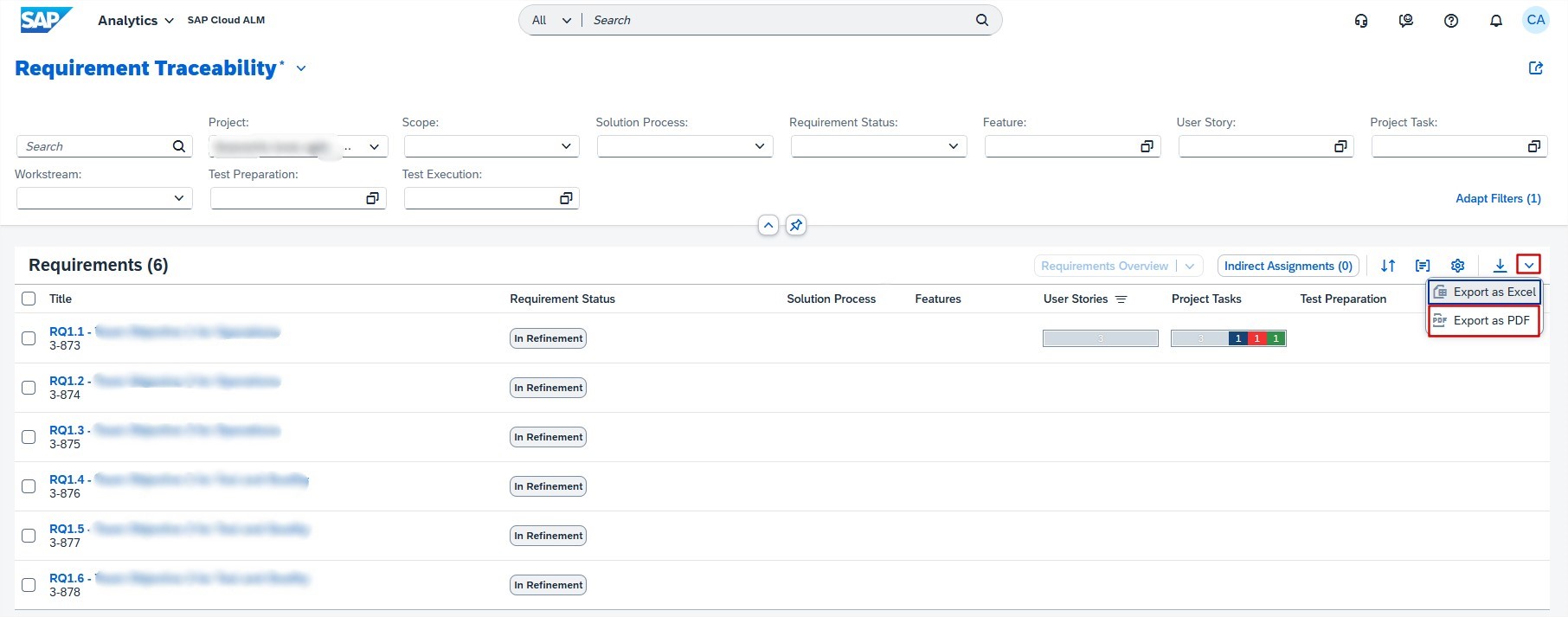Click the share icon next to page title
The height and width of the screenshot is (617, 1568).
(x=1536, y=68)
